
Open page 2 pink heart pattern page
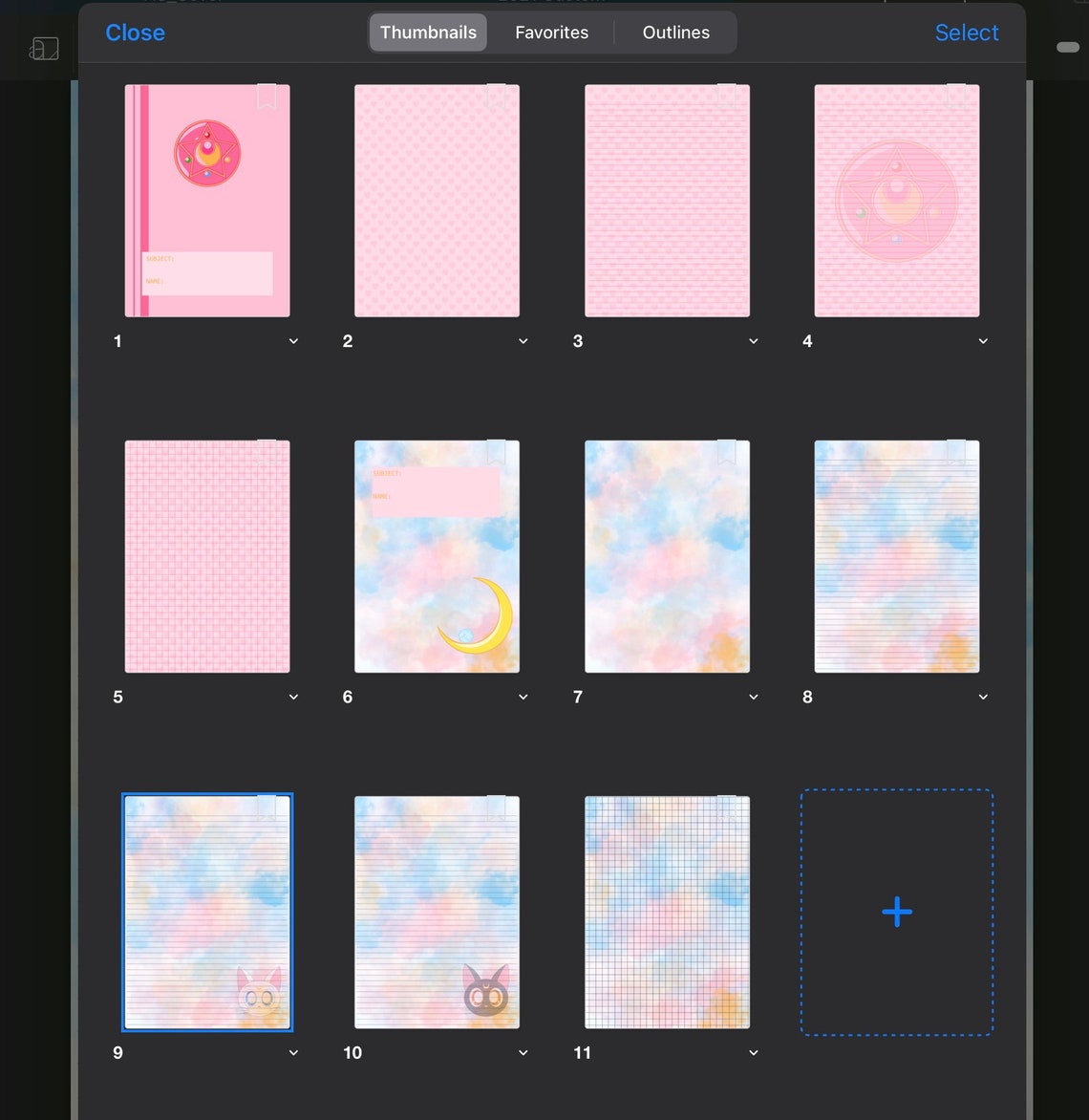(437, 201)
